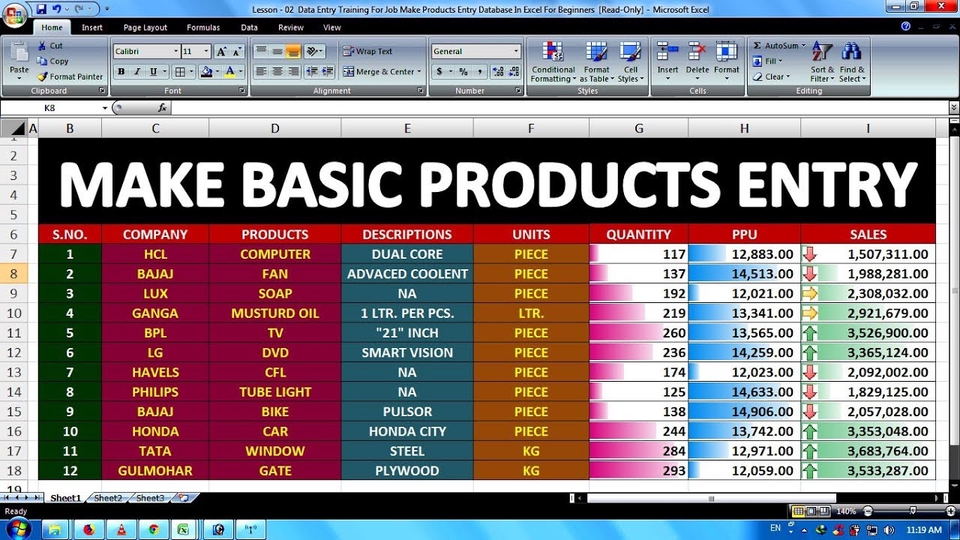Open Find & Select binoculars
This screenshot has width=960, height=540.
click(852, 62)
